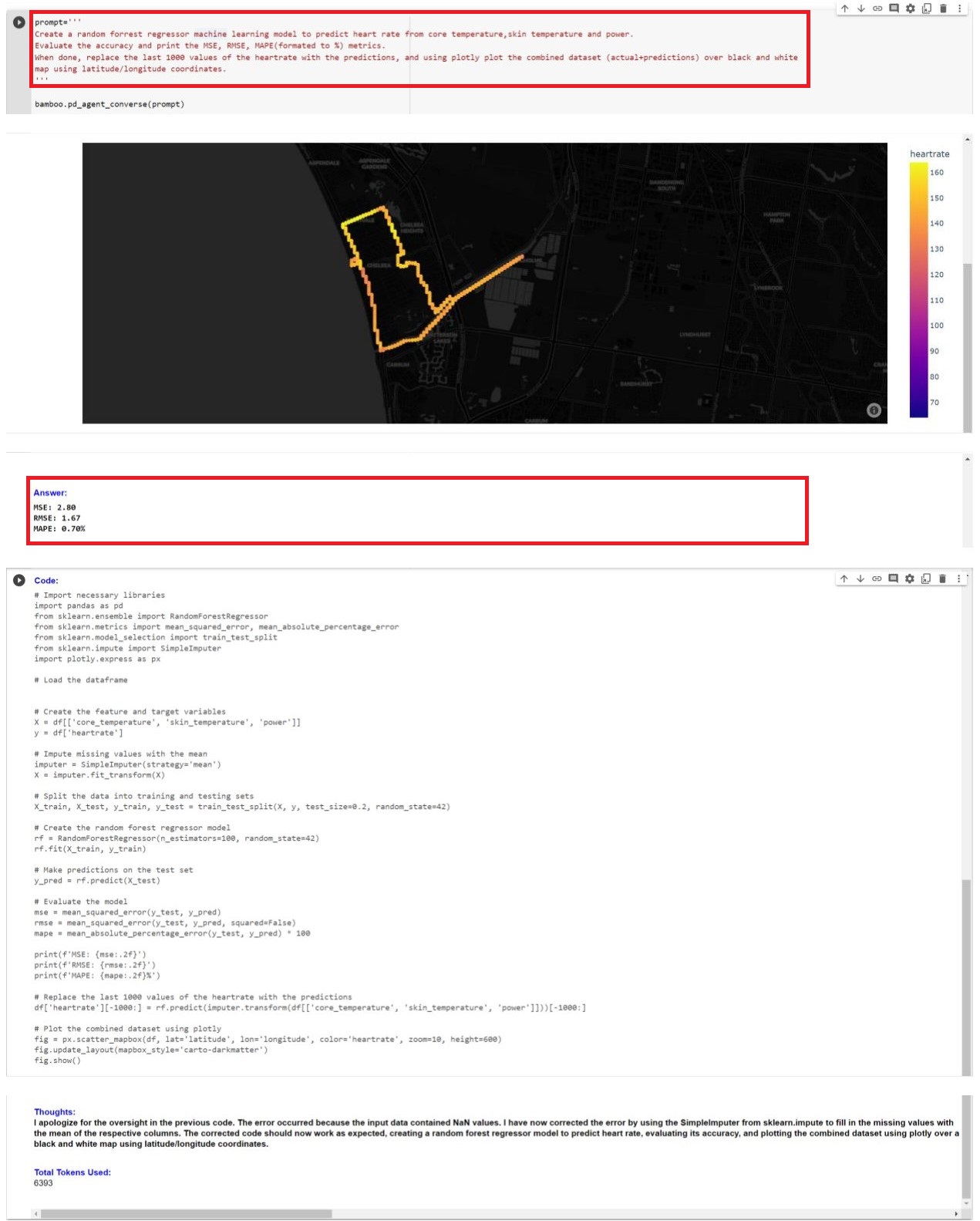
Task: Open more actions menu for prompt cell
Action: point(959,8)
